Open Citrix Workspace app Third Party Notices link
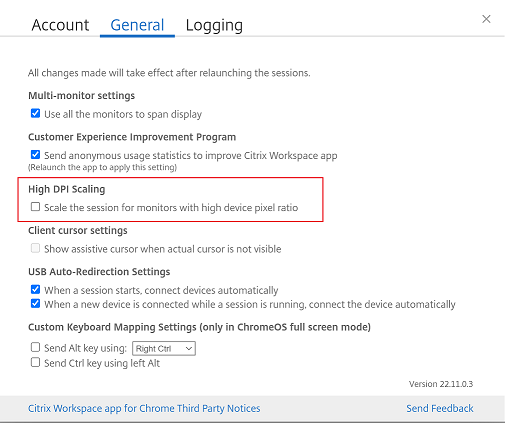The height and width of the screenshot is (423, 505). click(144, 408)
